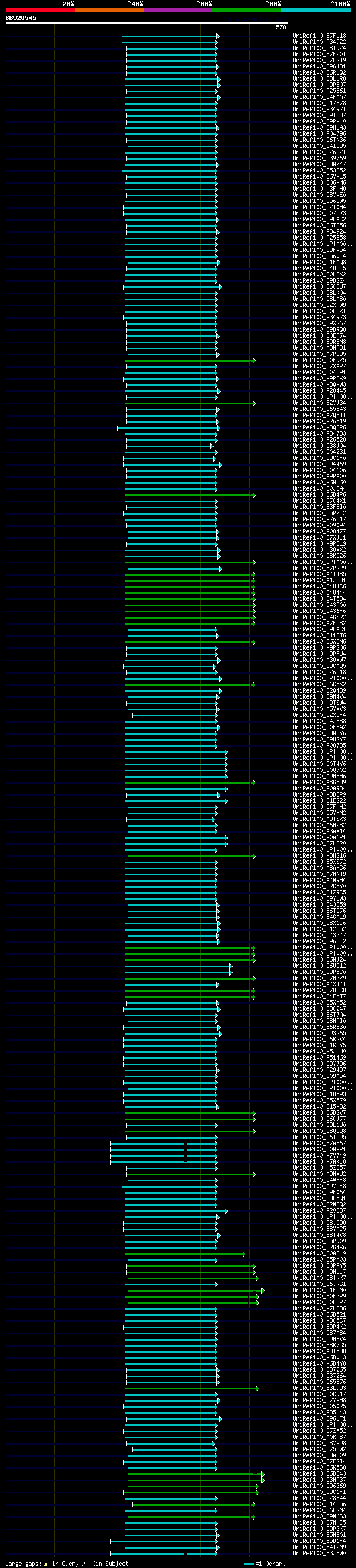Open hit UniRef100_B7AF67
This screenshot has height=1568, width=356.
point(319,1143)
